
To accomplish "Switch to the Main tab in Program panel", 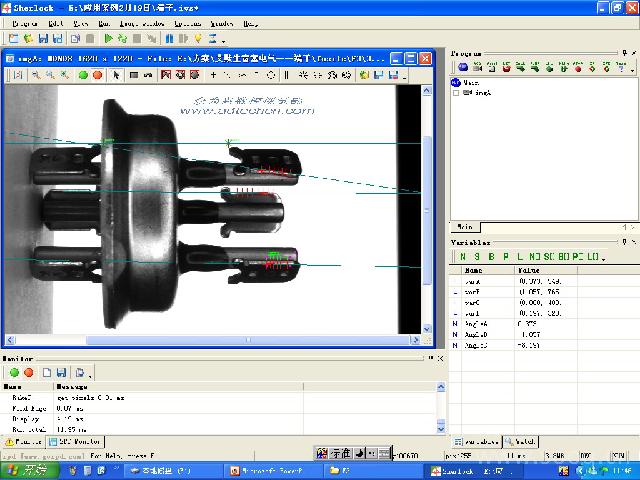I will (x=465, y=227).
